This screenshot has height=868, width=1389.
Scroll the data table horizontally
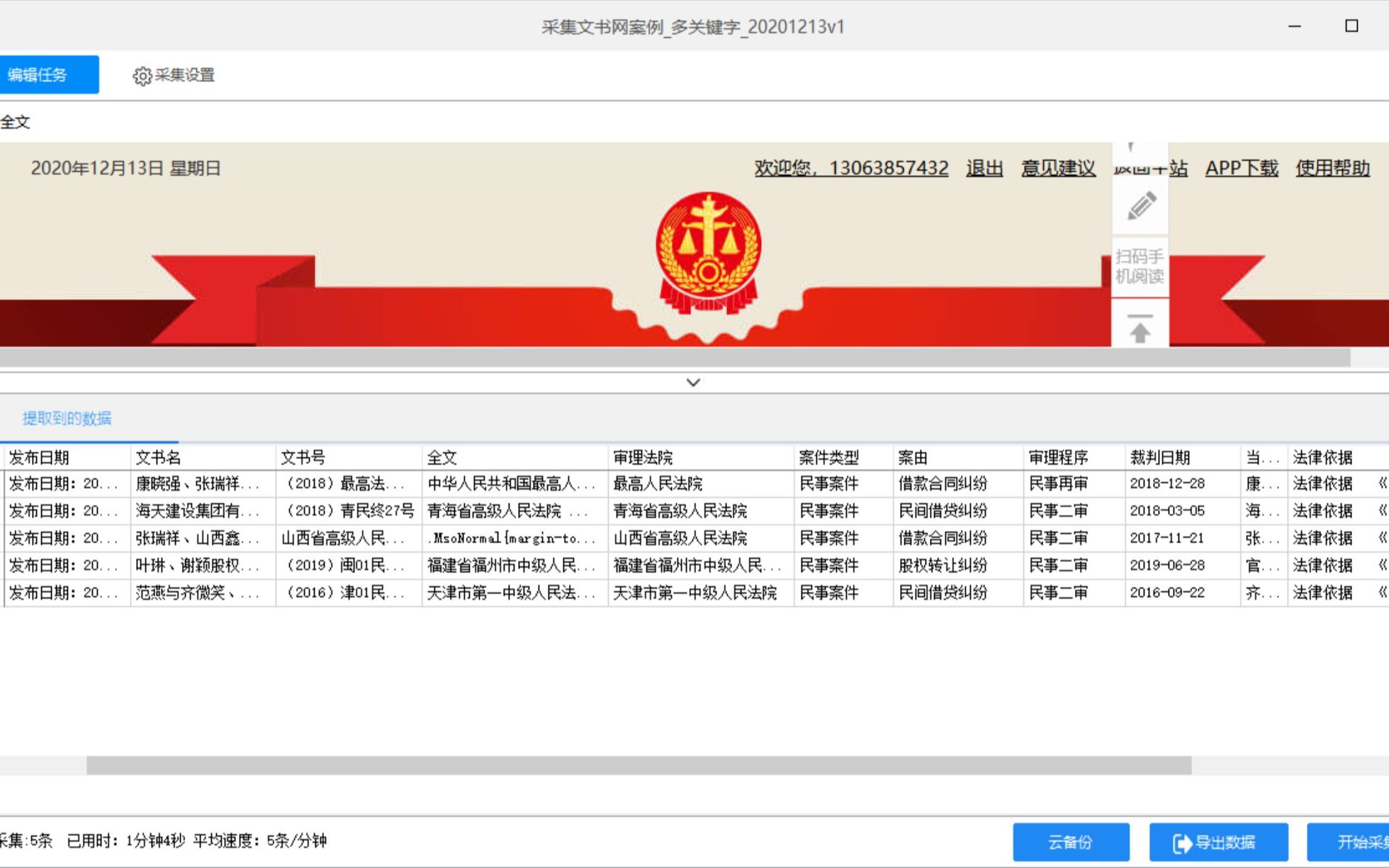coord(640,762)
